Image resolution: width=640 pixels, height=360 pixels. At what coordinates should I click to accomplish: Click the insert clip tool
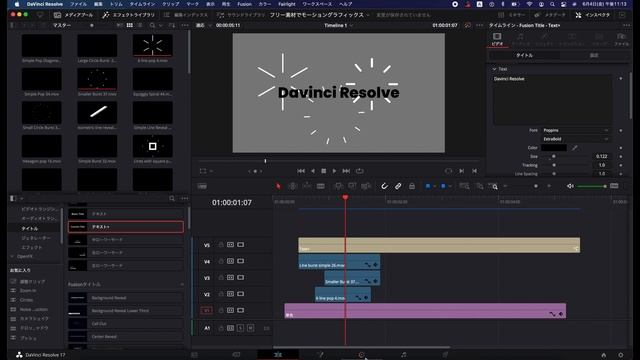pos(338,186)
